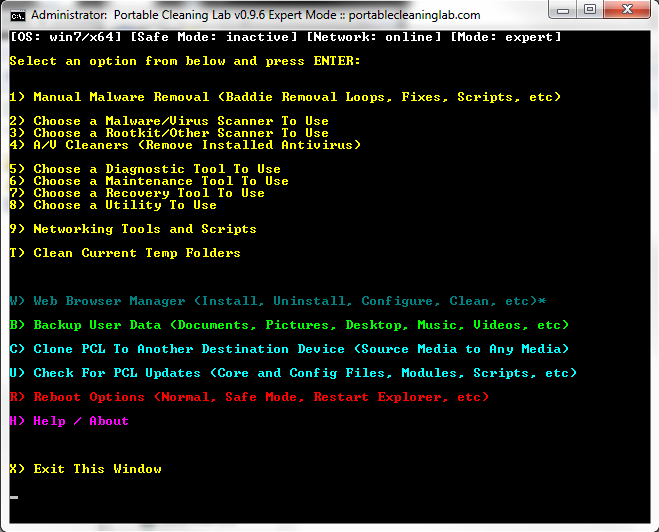
Task: Click option C Clone PCL To Another Device
Action: 289,349
